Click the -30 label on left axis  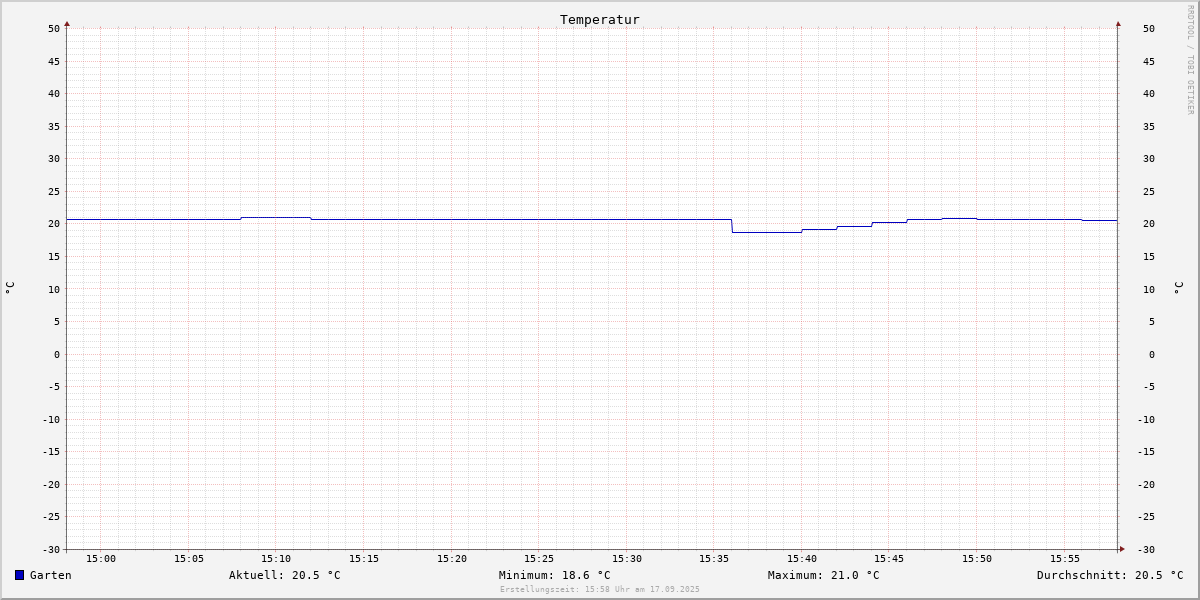pos(51,549)
